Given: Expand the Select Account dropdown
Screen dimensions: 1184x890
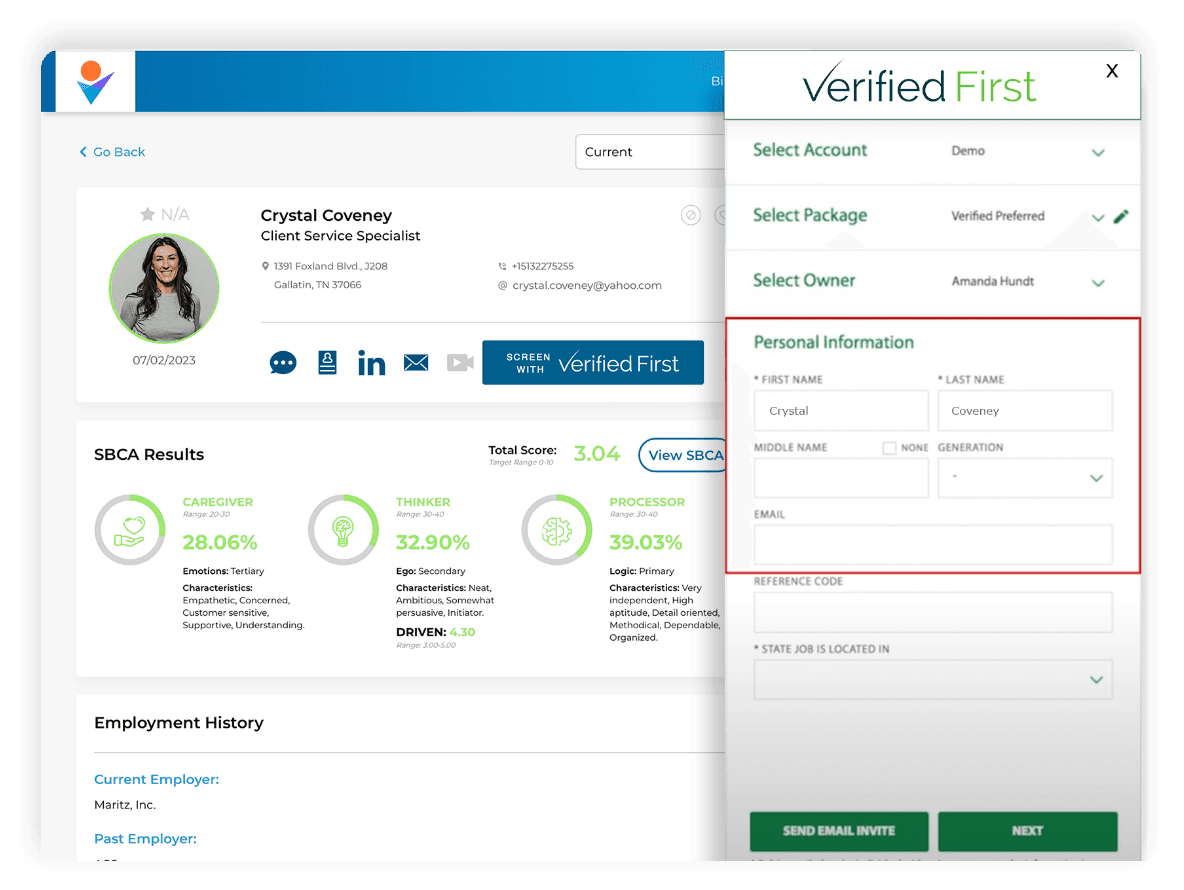Looking at the screenshot, I should click(x=1098, y=152).
